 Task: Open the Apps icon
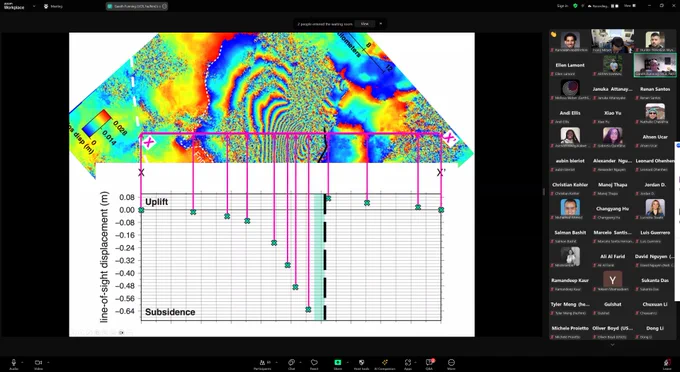(x=408, y=362)
